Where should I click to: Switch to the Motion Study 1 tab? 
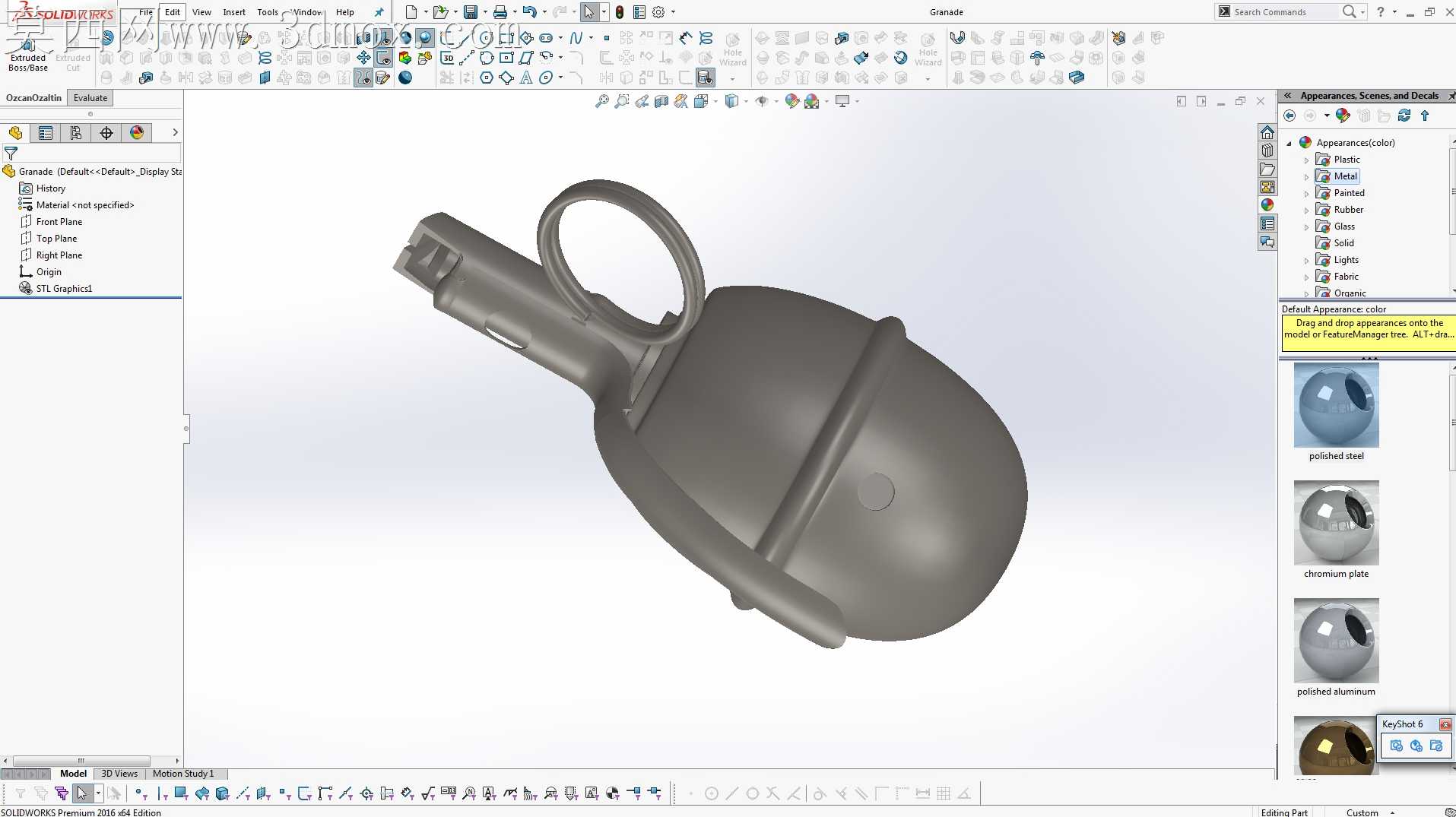[183, 774]
